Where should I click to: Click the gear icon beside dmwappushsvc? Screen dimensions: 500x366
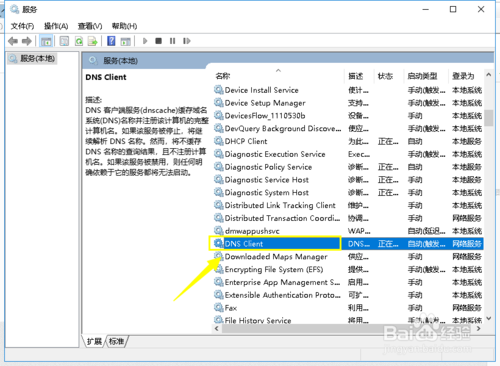219,231
